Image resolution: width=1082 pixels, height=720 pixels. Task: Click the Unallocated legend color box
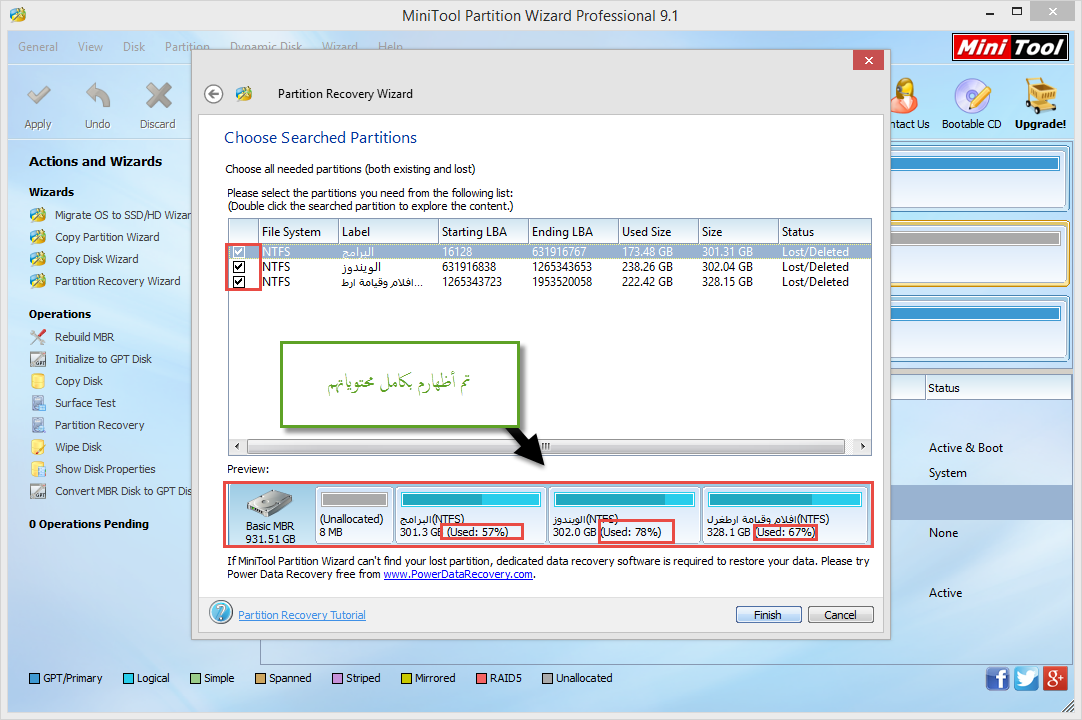(548, 679)
